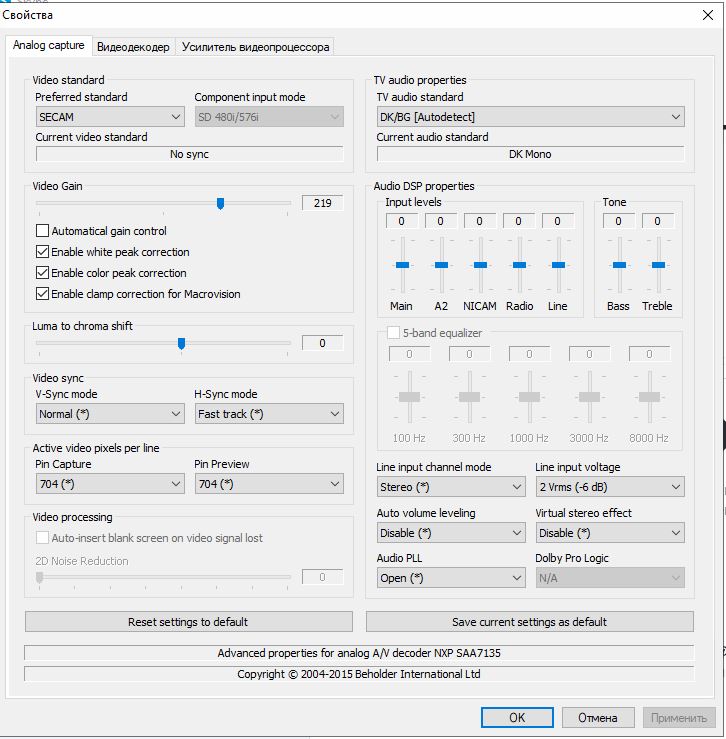The width and height of the screenshot is (726, 739).
Task: Uncheck clamp correction for Macrovision
Action: [x=42, y=294]
